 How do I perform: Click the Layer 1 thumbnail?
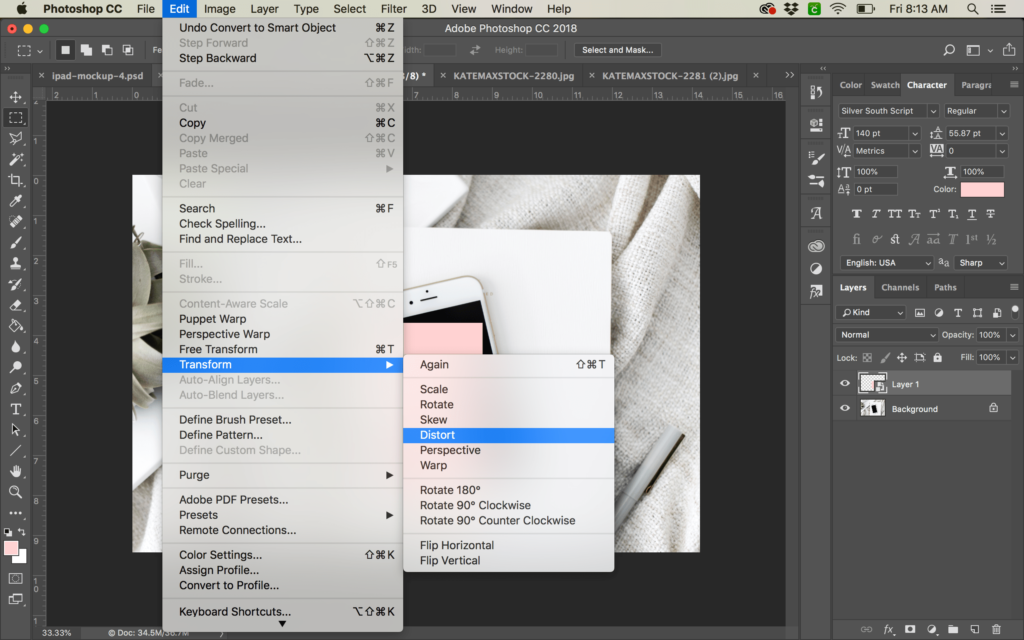click(x=872, y=383)
